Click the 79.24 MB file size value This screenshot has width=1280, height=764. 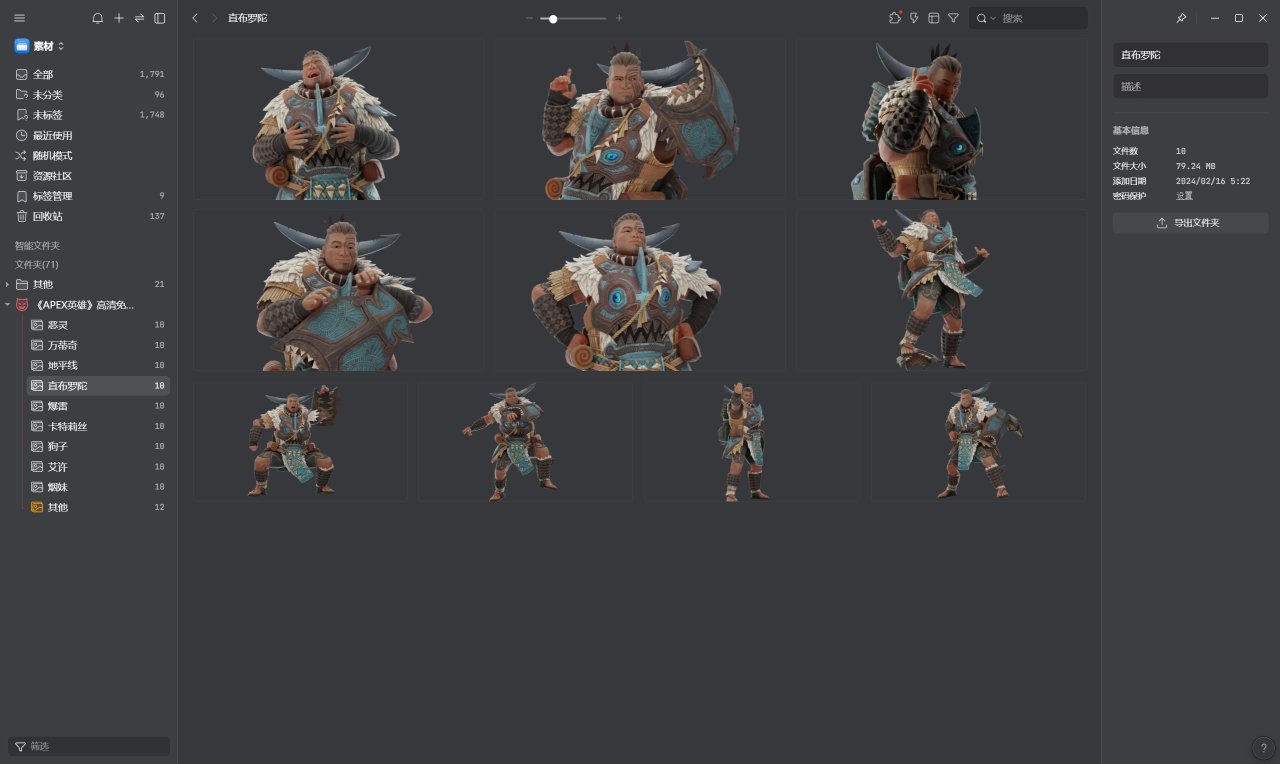[1195, 166]
